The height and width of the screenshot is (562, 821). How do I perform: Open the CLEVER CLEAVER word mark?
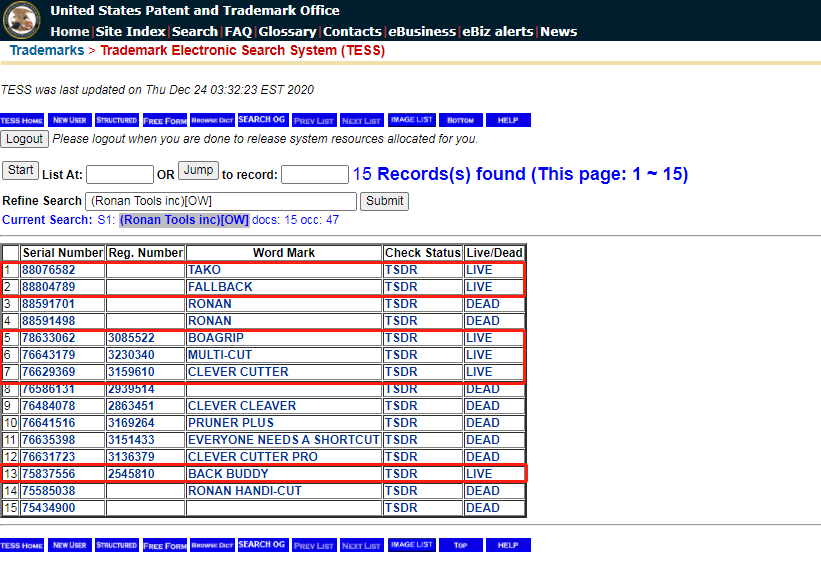[242, 406]
